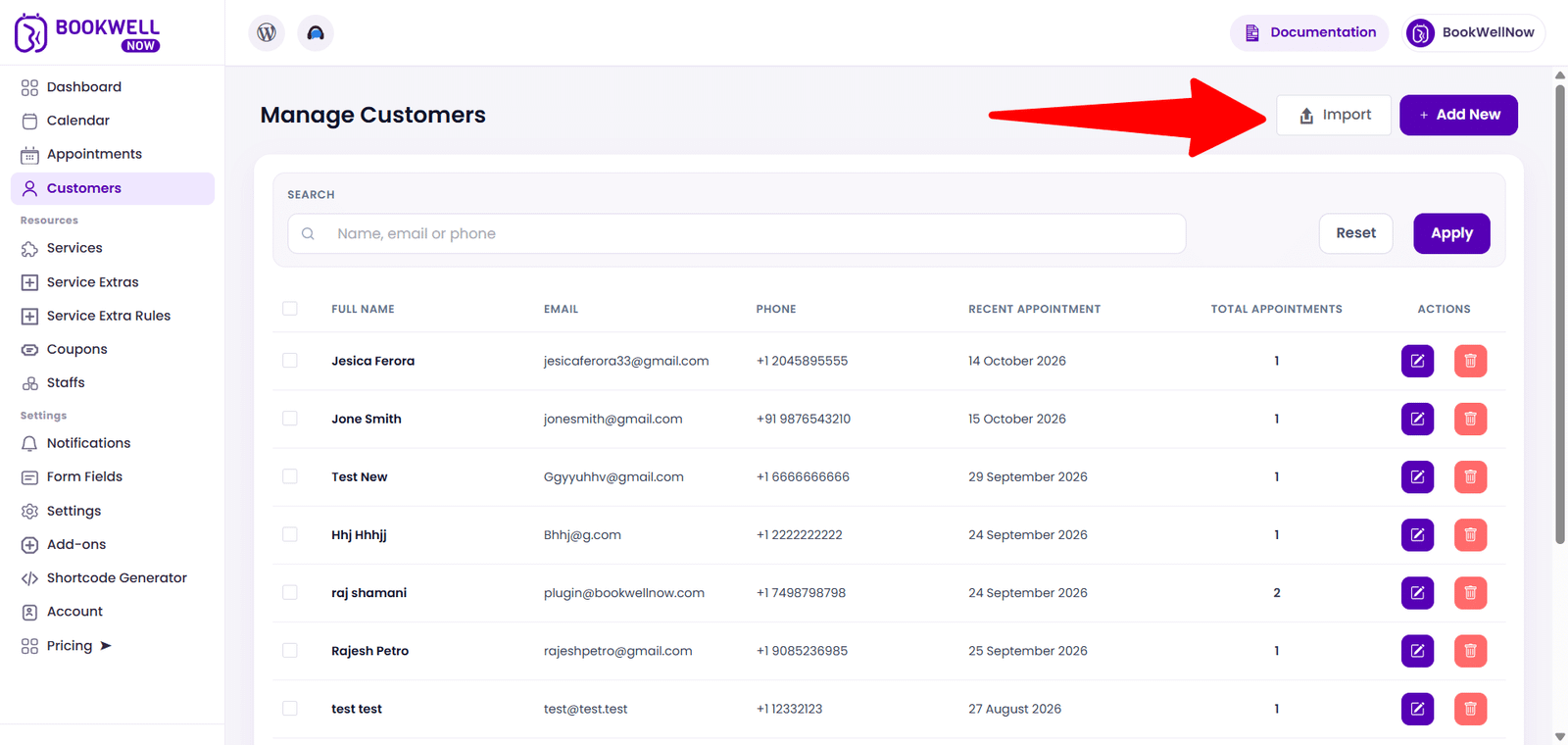Screen dimensions: 1568x745
Task: Open Services in the sidebar
Action: click(113, 248)
